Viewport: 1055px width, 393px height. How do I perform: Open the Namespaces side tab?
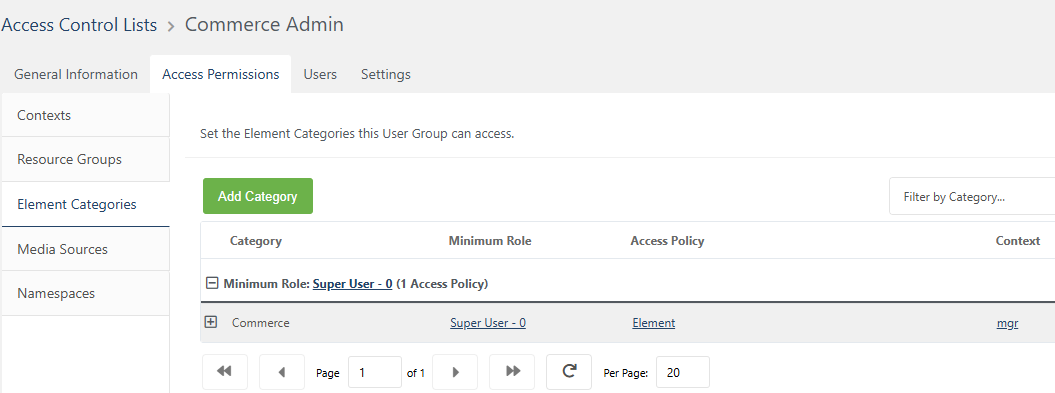(85, 293)
